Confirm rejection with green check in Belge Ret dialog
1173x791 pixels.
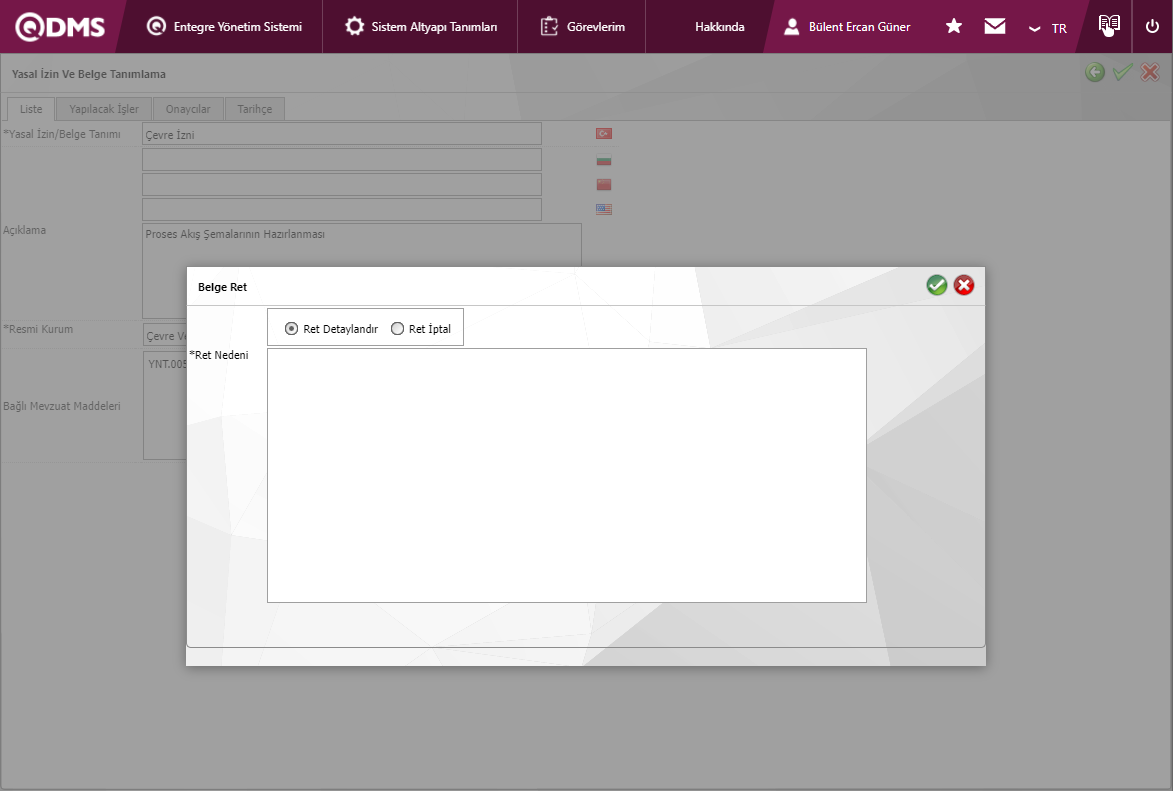point(937,285)
